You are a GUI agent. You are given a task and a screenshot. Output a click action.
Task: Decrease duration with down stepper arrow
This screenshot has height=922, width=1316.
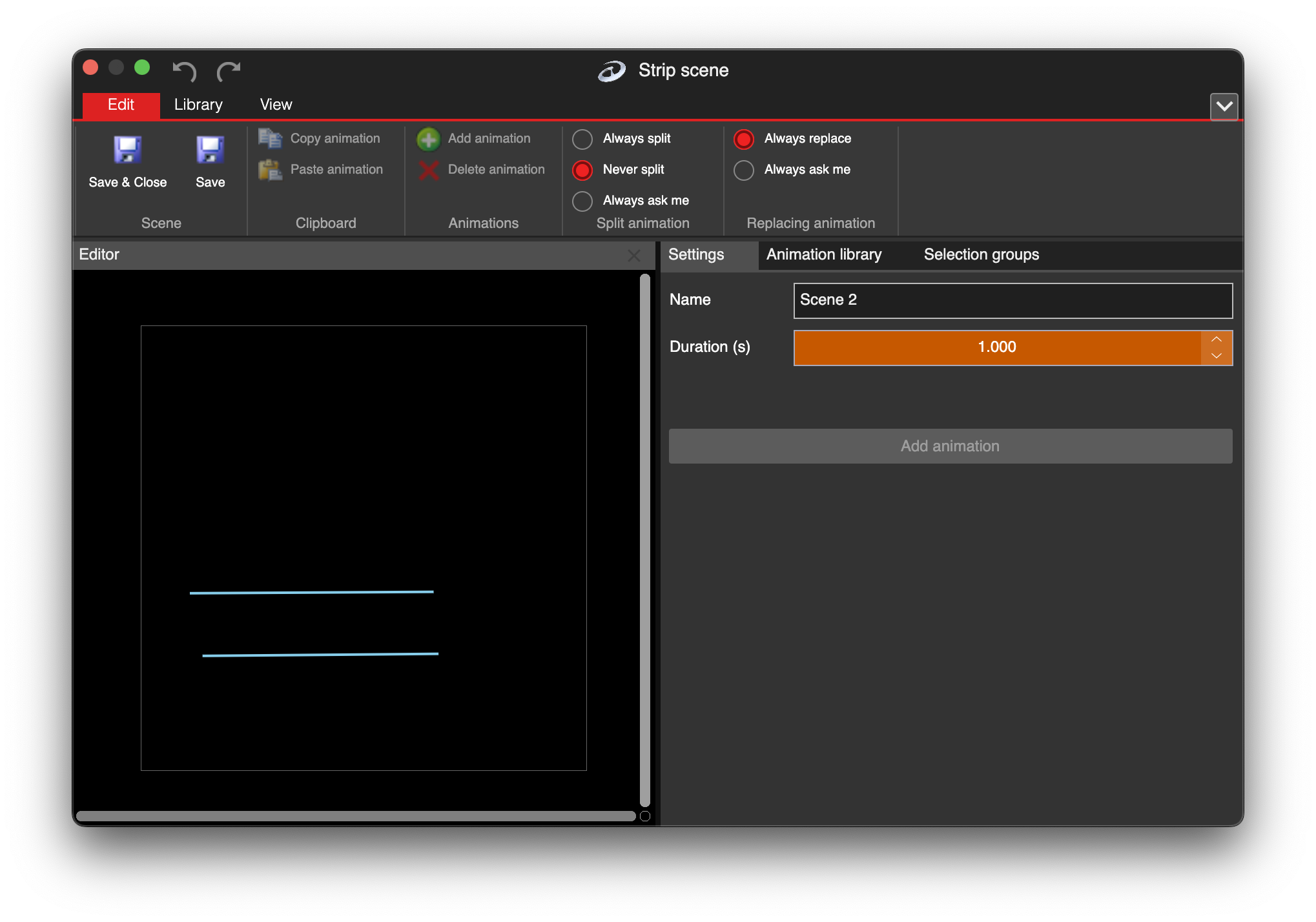(1217, 356)
